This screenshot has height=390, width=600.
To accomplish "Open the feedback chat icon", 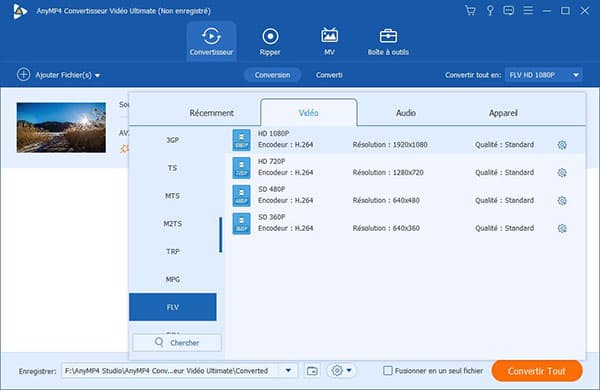I will 509,11.
